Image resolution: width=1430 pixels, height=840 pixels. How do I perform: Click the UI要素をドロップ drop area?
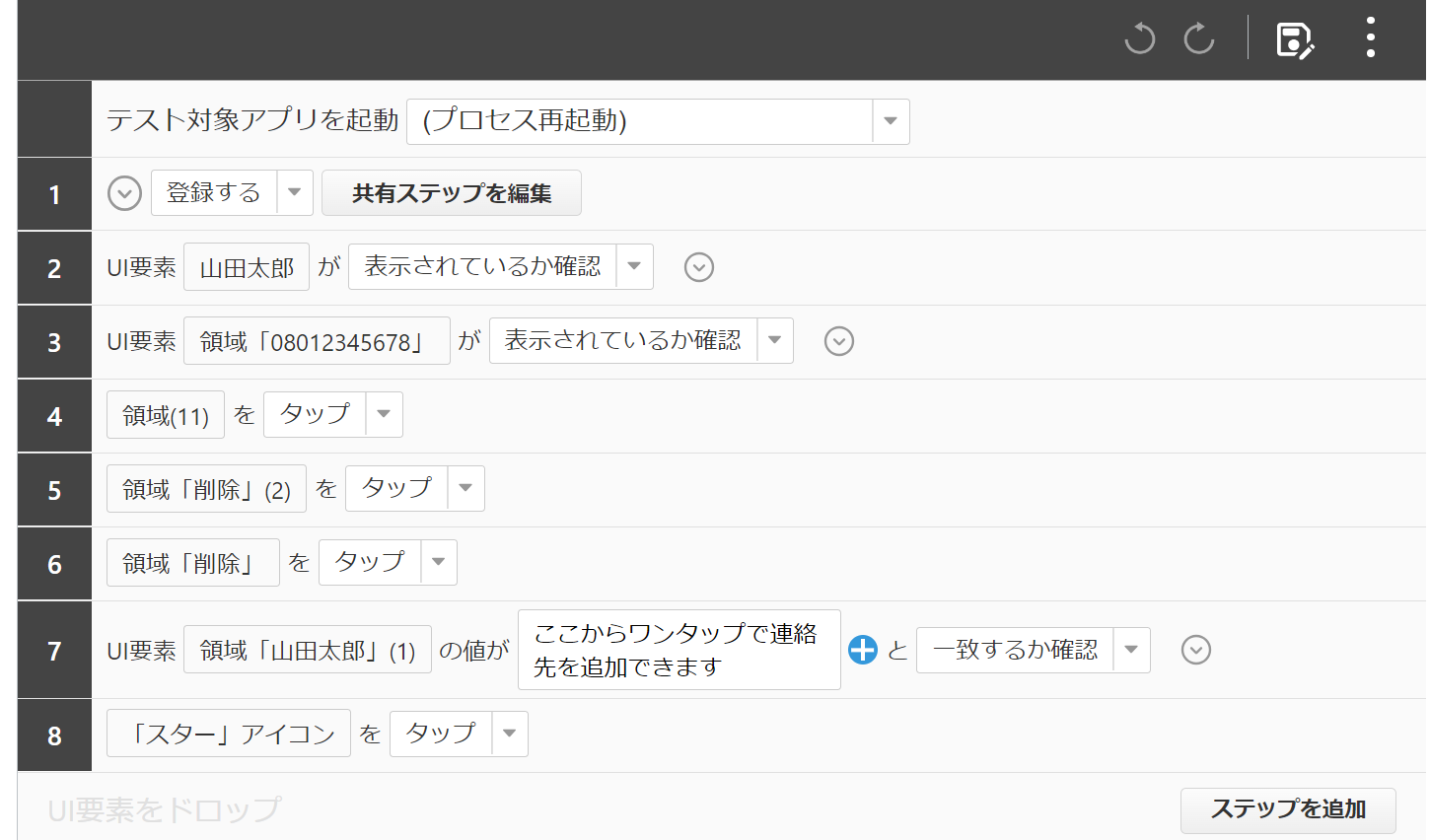164,809
